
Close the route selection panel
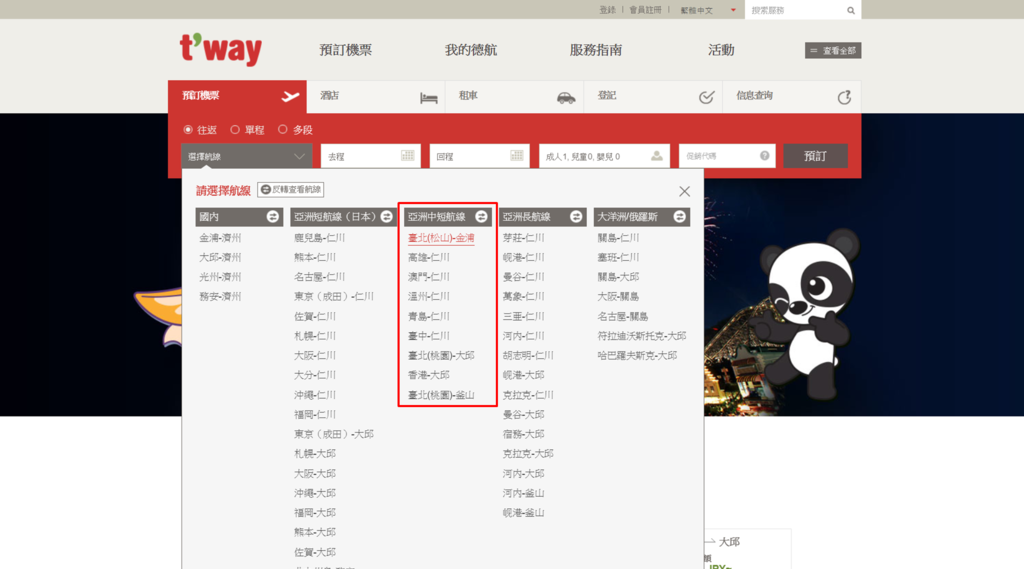(x=684, y=191)
